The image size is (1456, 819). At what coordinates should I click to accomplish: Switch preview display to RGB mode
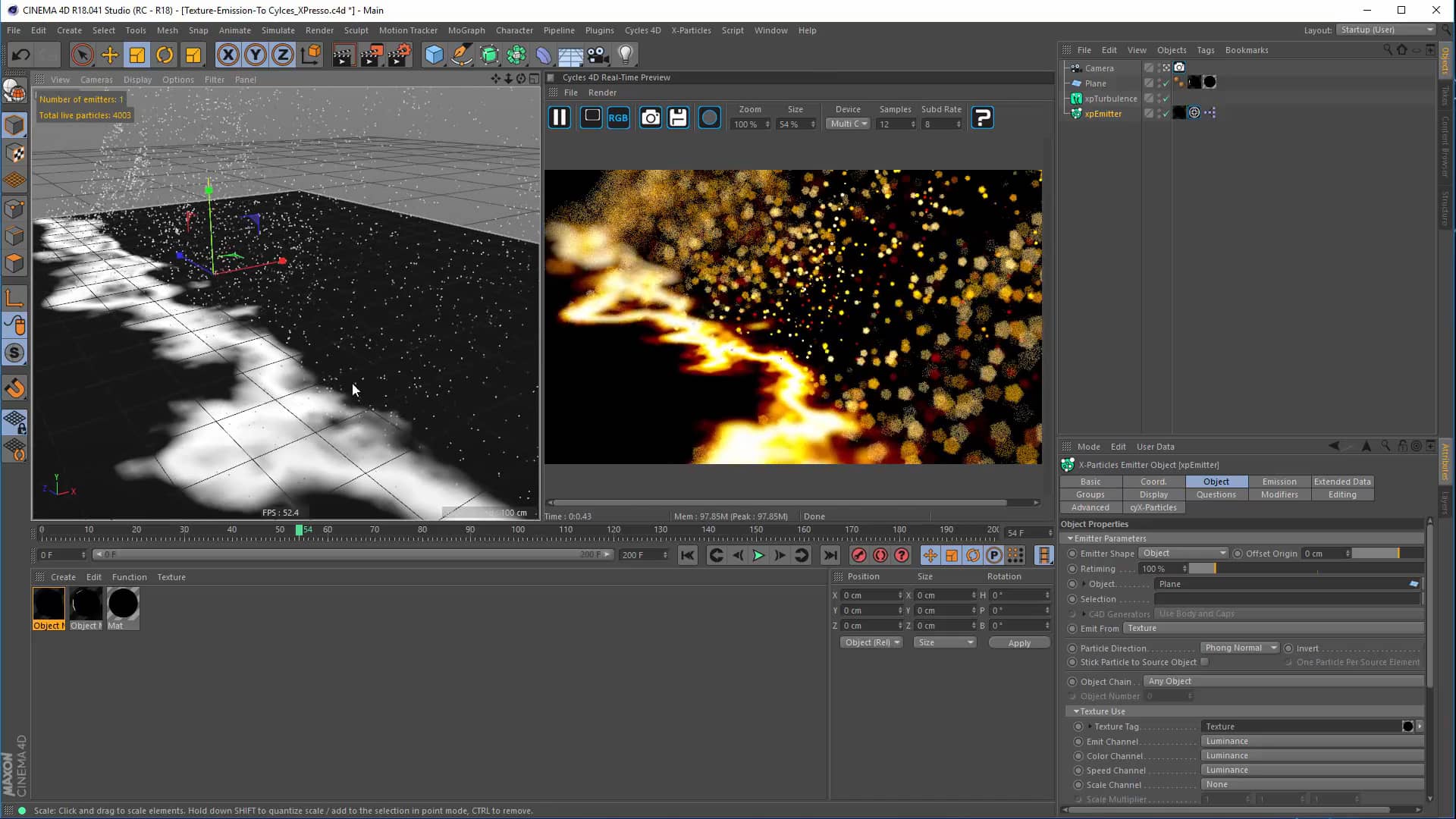[x=618, y=117]
